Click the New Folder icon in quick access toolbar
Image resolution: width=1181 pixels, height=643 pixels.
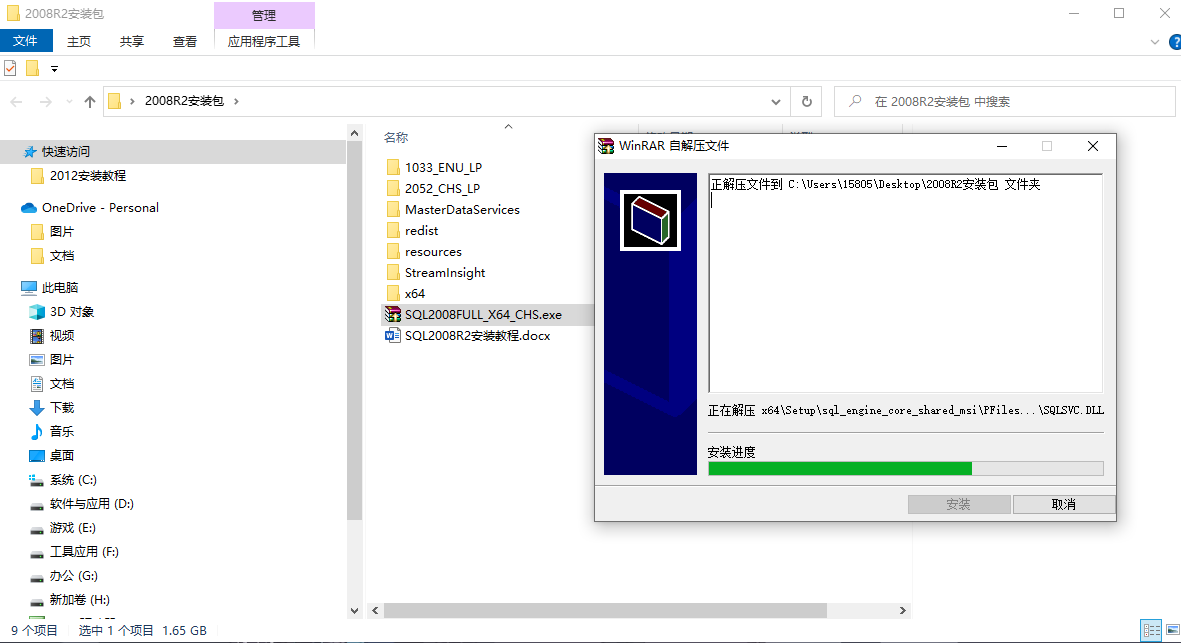pos(32,69)
